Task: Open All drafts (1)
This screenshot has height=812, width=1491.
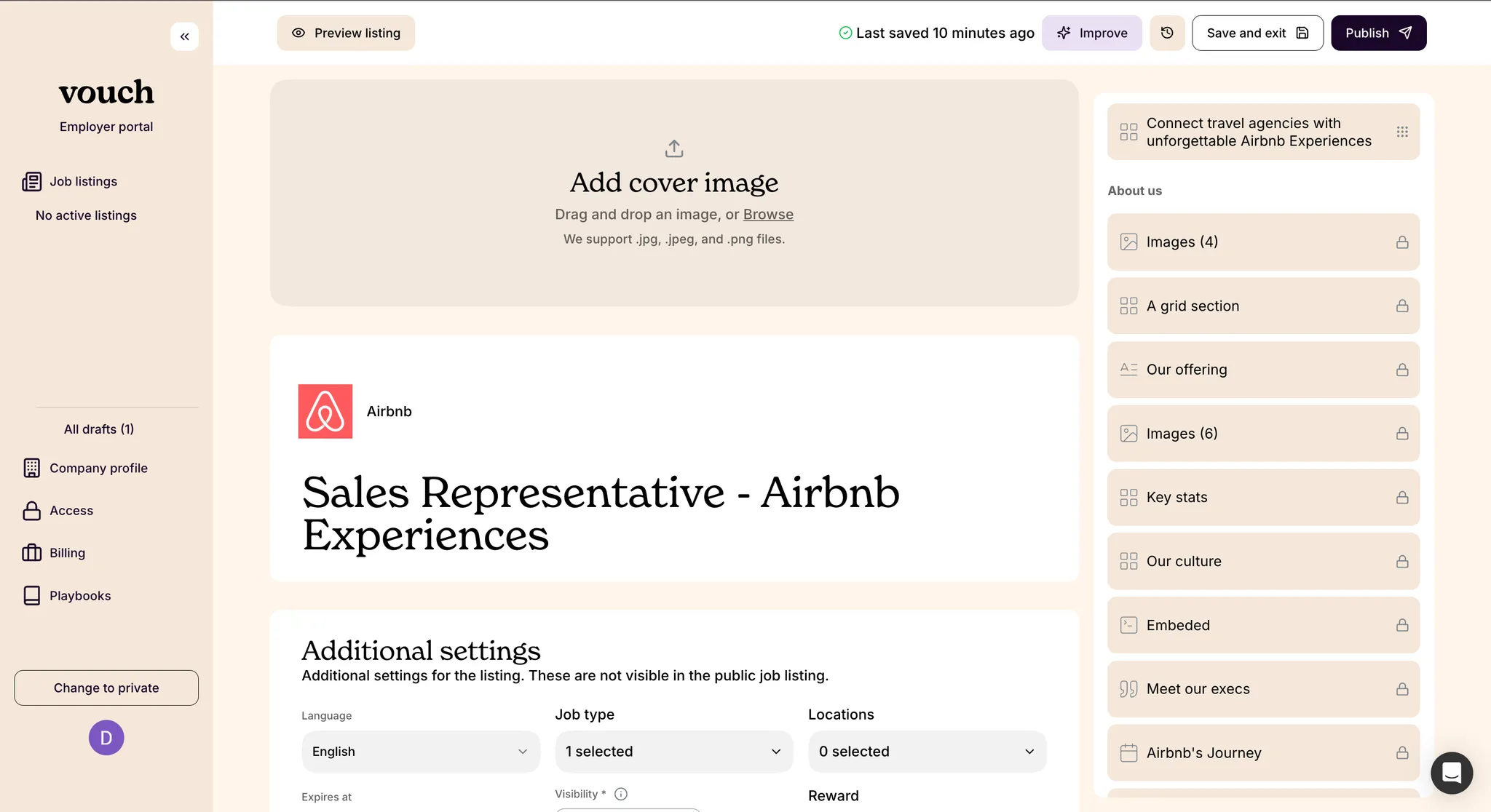Action: click(99, 429)
